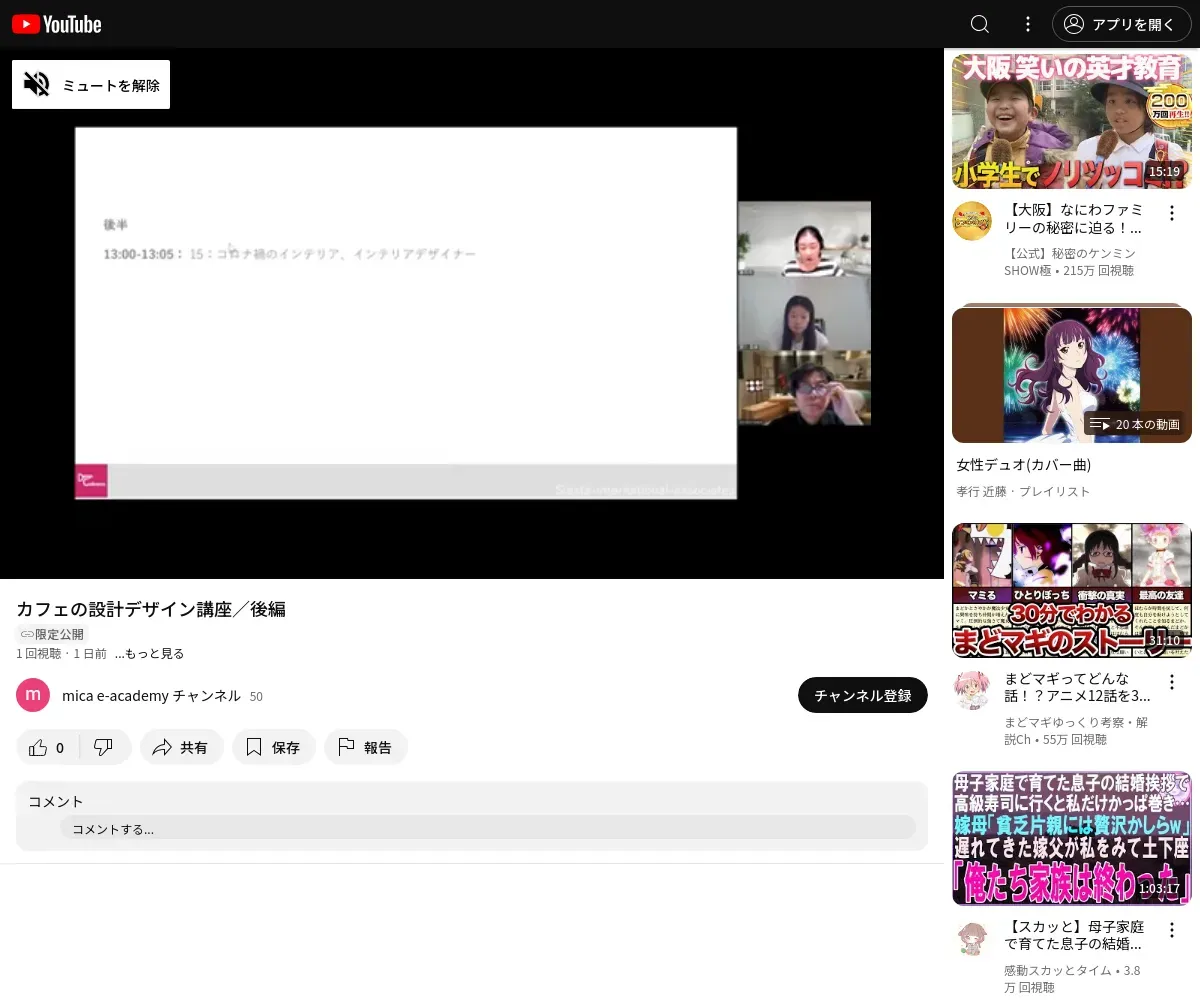Open options menu for 【大阪】なにわファミリー video
The height and width of the screenshot is (1000, 1200).
[1172, 213]
